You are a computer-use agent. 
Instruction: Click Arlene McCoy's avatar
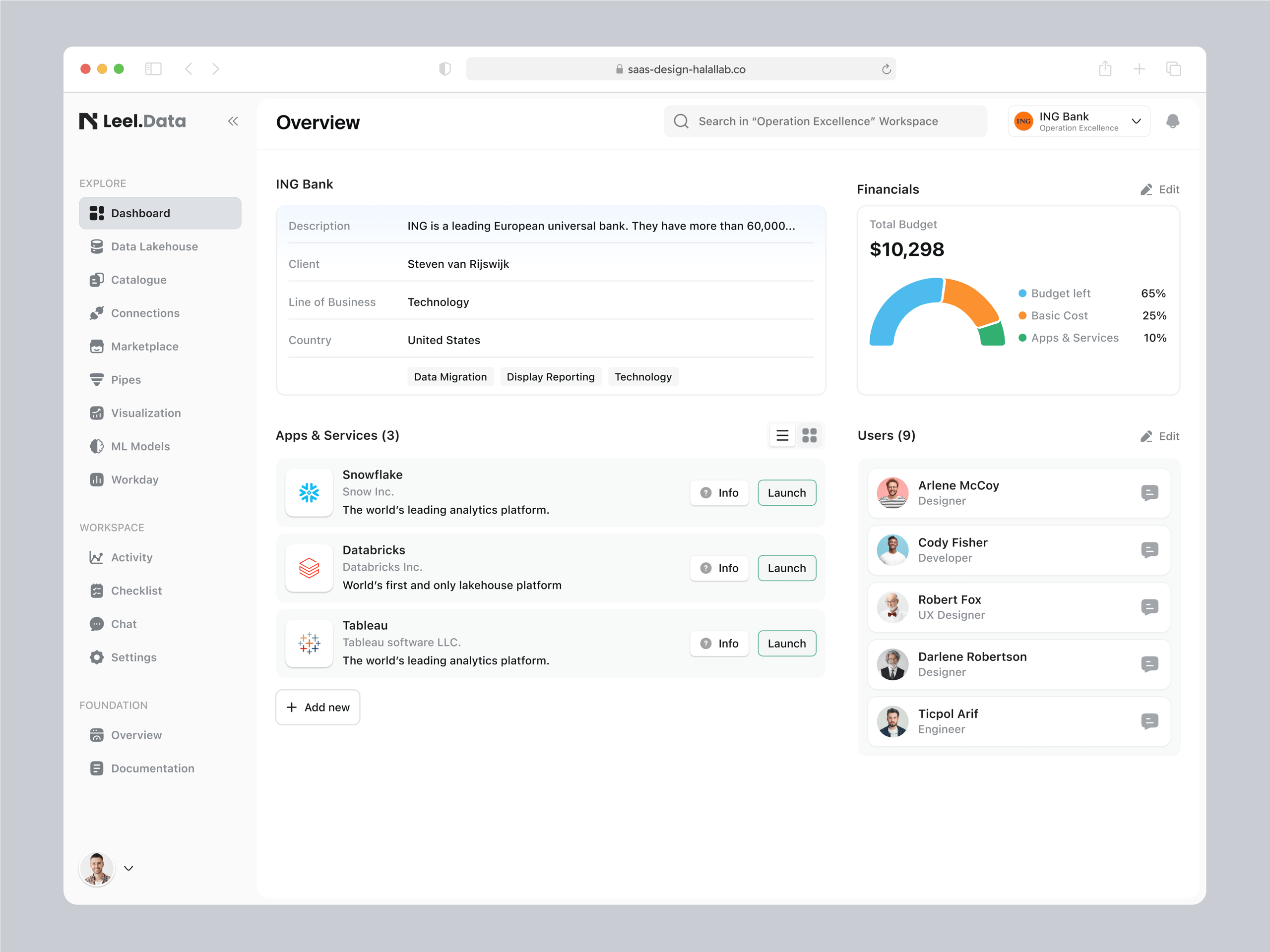pos(892,493)
